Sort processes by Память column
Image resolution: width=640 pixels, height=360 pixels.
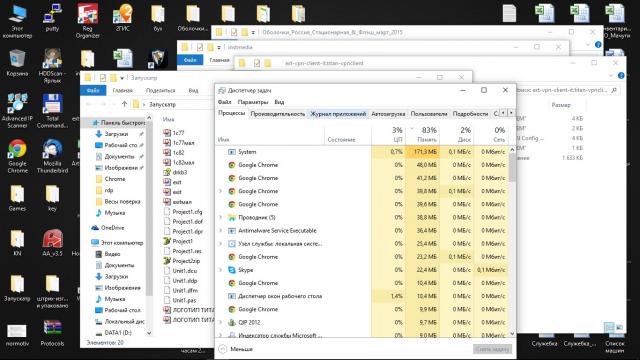[423, 135]
